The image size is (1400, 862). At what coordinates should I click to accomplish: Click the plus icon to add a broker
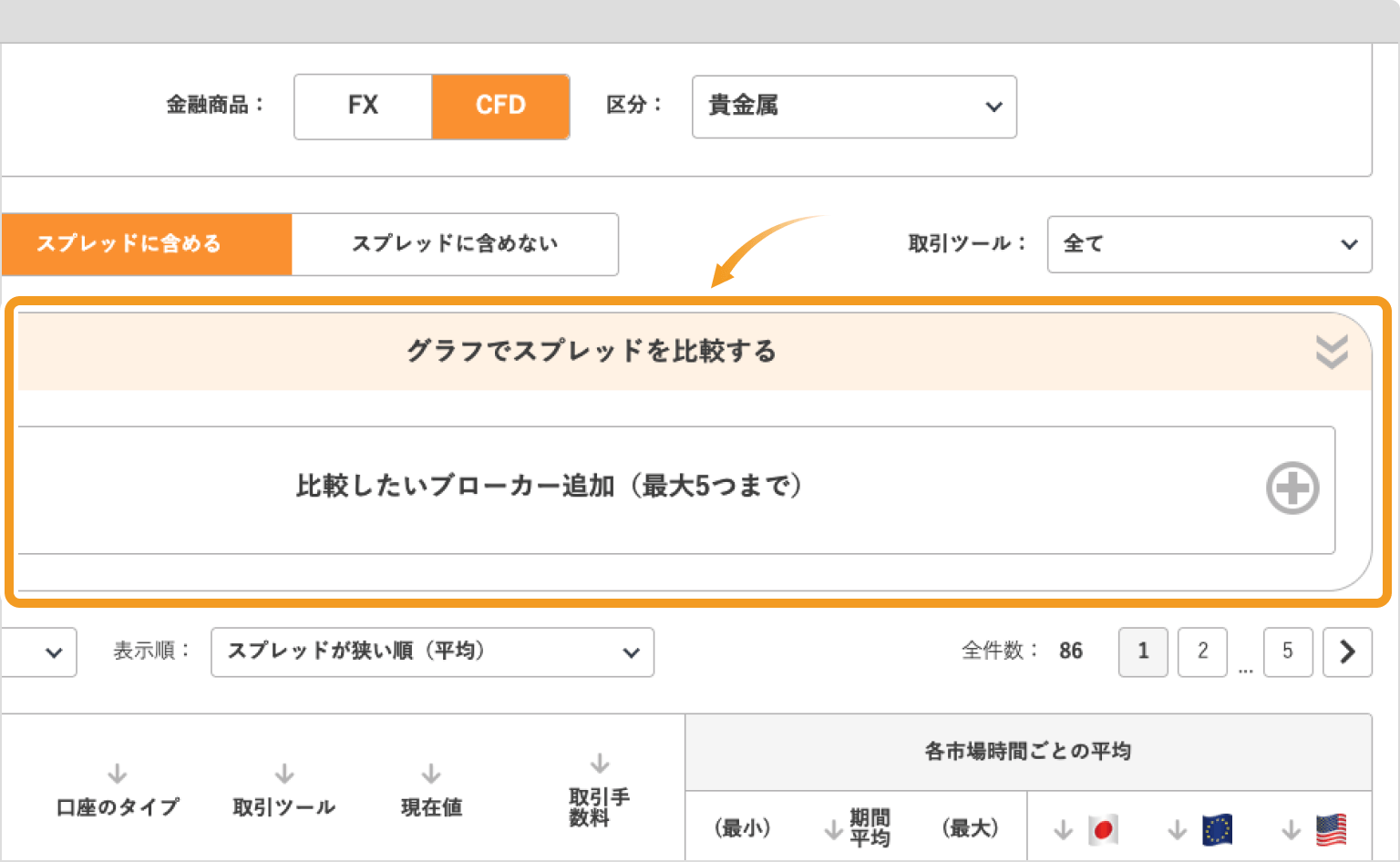[x=1292, y=489]
